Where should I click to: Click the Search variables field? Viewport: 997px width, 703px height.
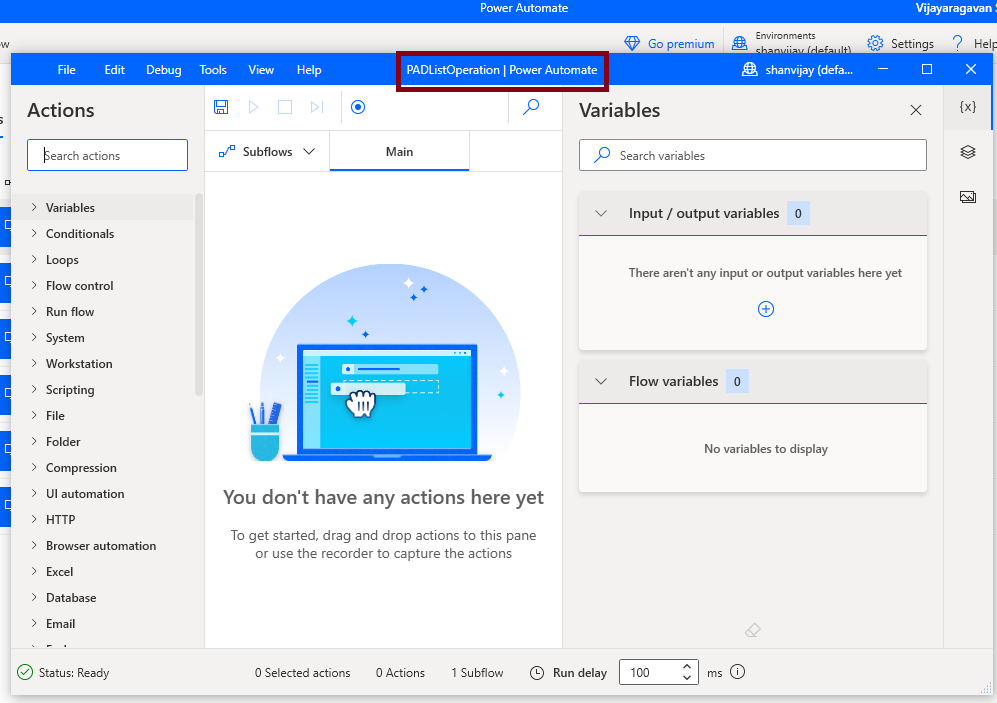753,155
